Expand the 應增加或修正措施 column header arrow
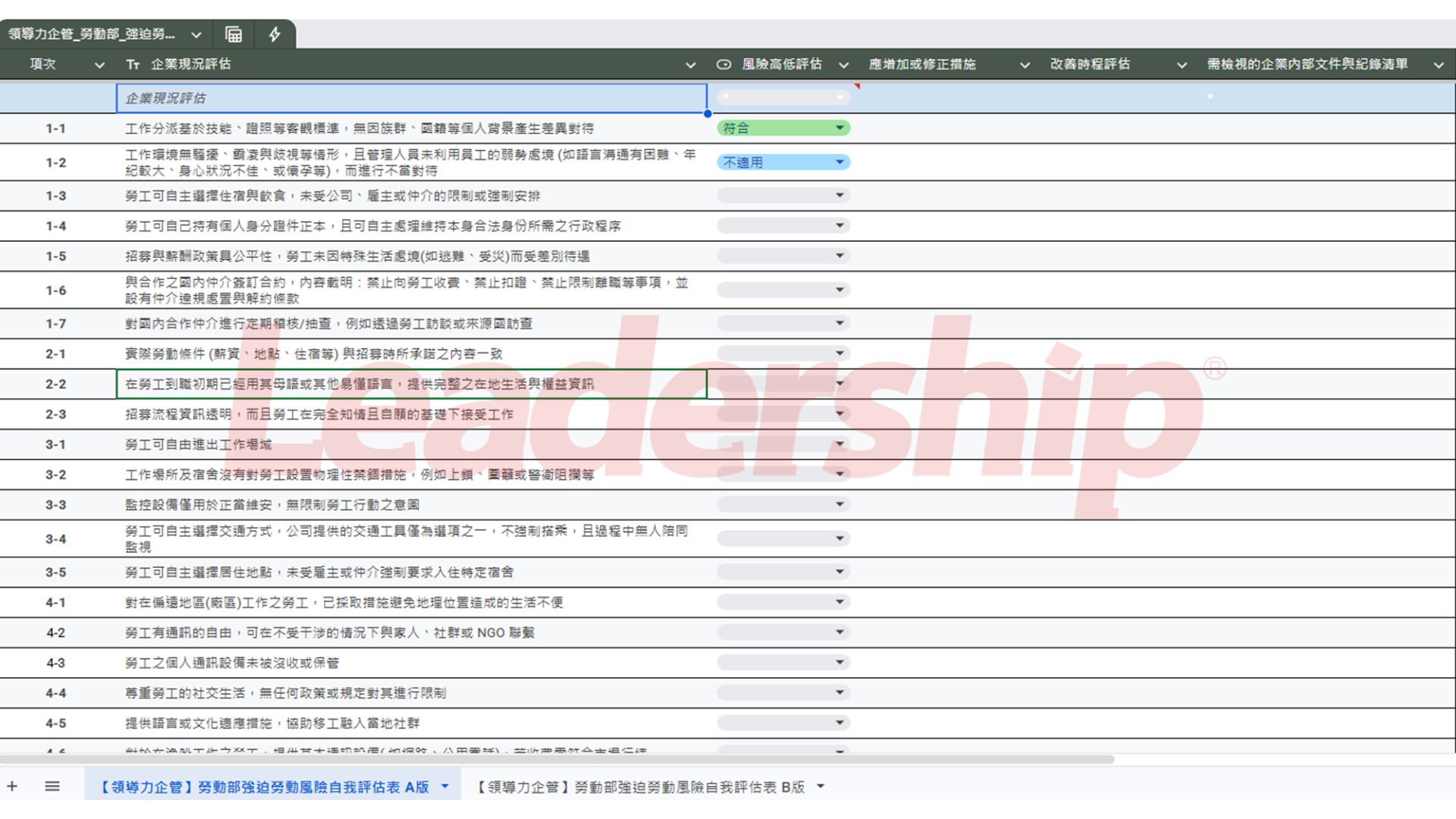1456x819 pixels. [1025, 65]
